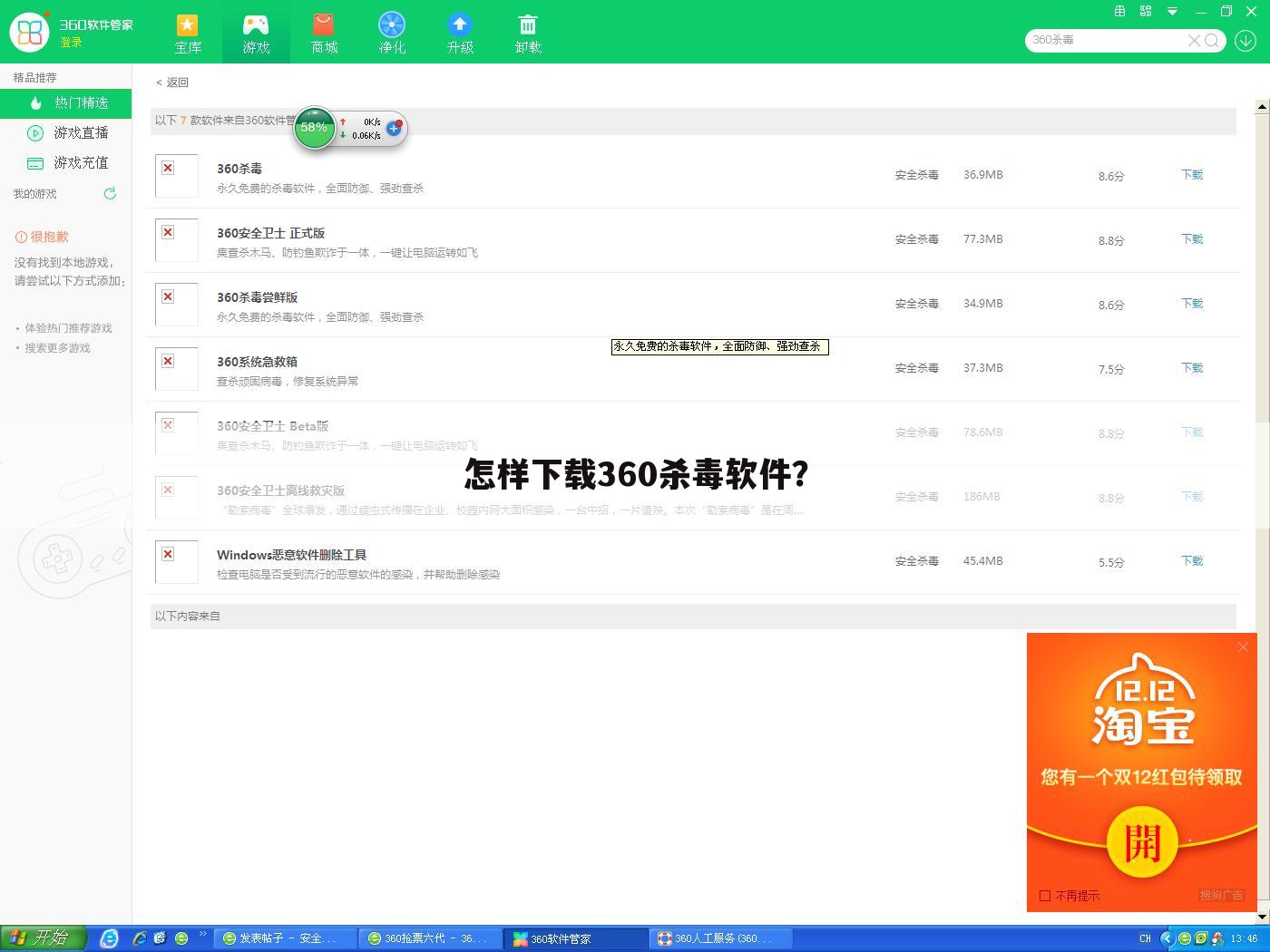Switch to 360人工服务 taskbar window
1270x952 pixels.
(722, 938)
